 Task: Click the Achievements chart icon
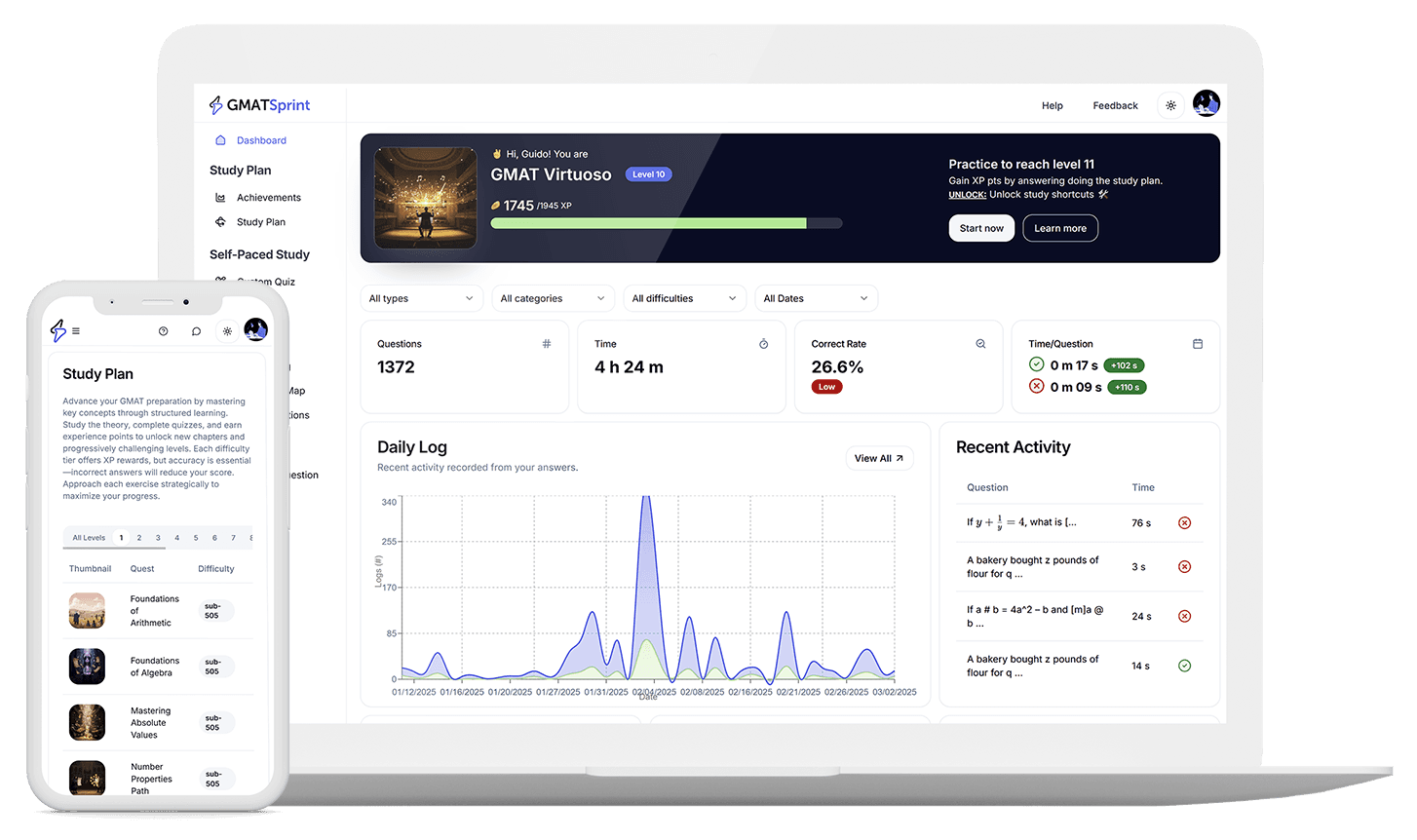click(x=220, y=198)
